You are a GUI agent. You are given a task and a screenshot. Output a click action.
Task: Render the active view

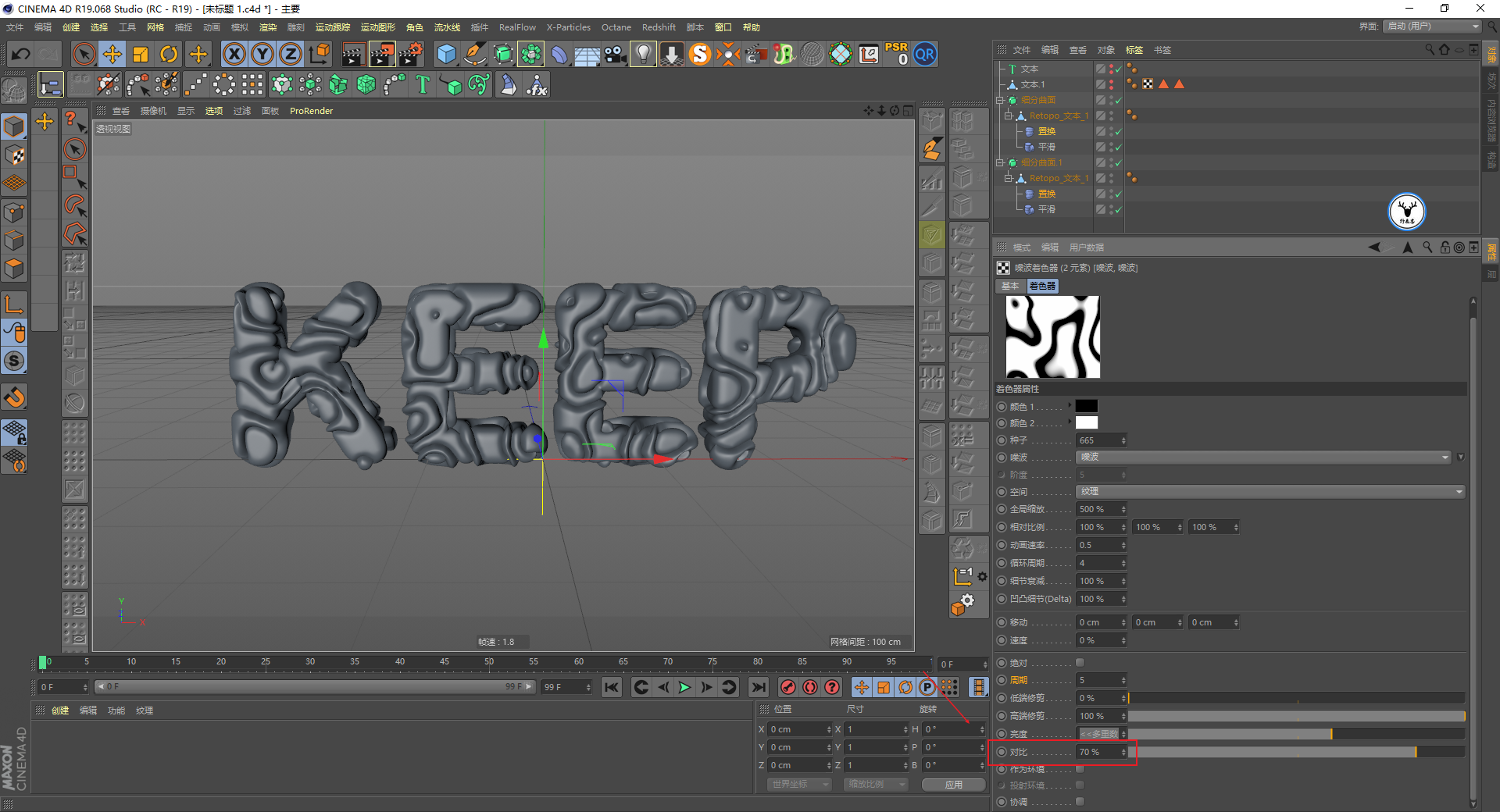(x=353, y=54)
